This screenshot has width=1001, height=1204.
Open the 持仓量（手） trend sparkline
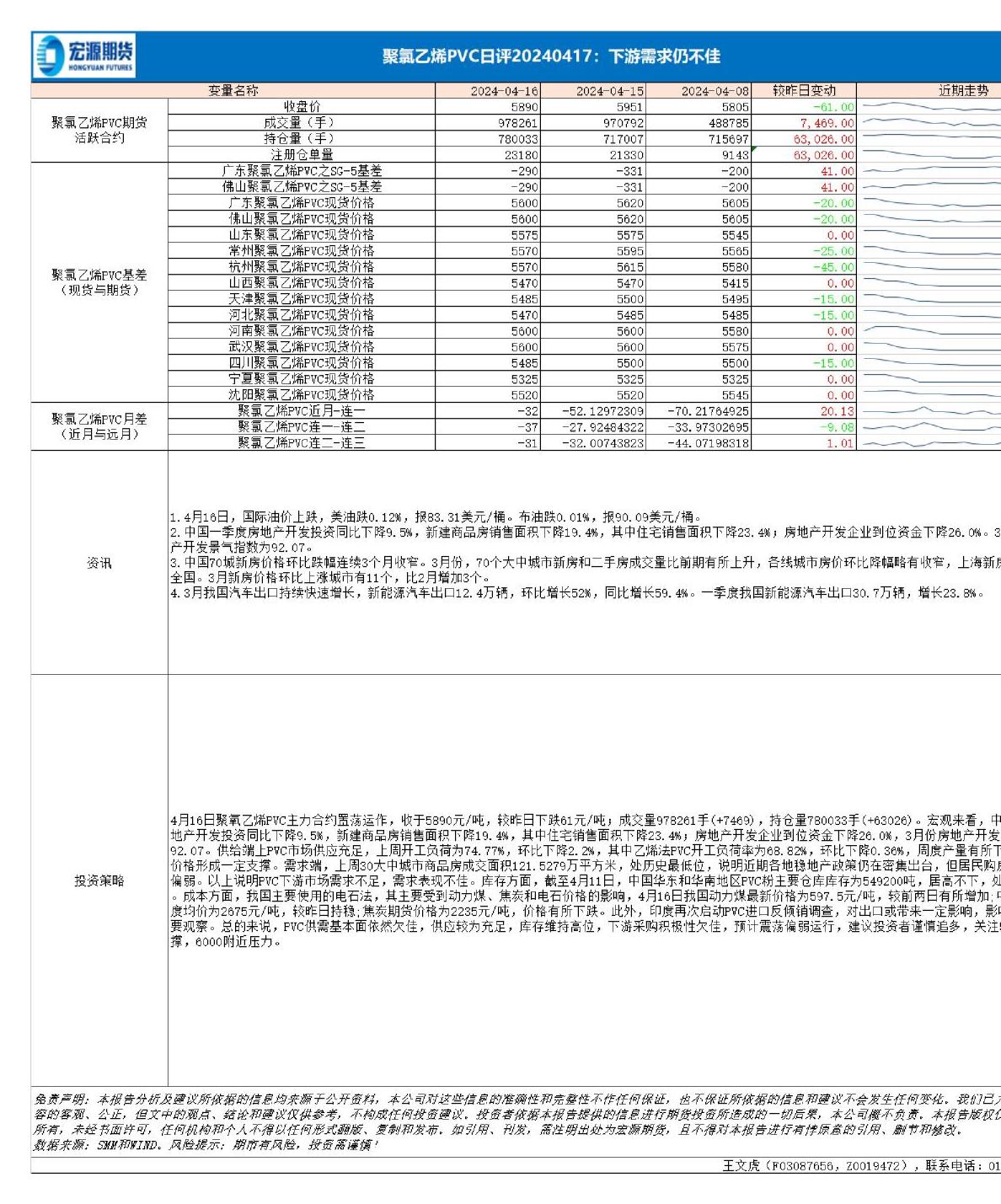930,139
